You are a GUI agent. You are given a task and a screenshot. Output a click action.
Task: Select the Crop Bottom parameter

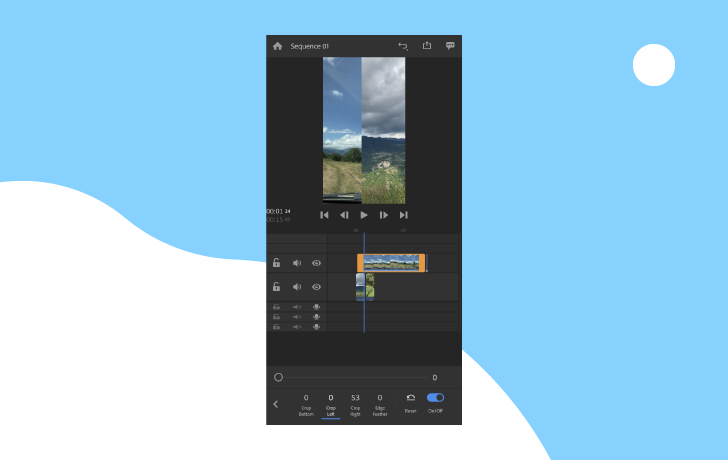click(x=306, y=405)
